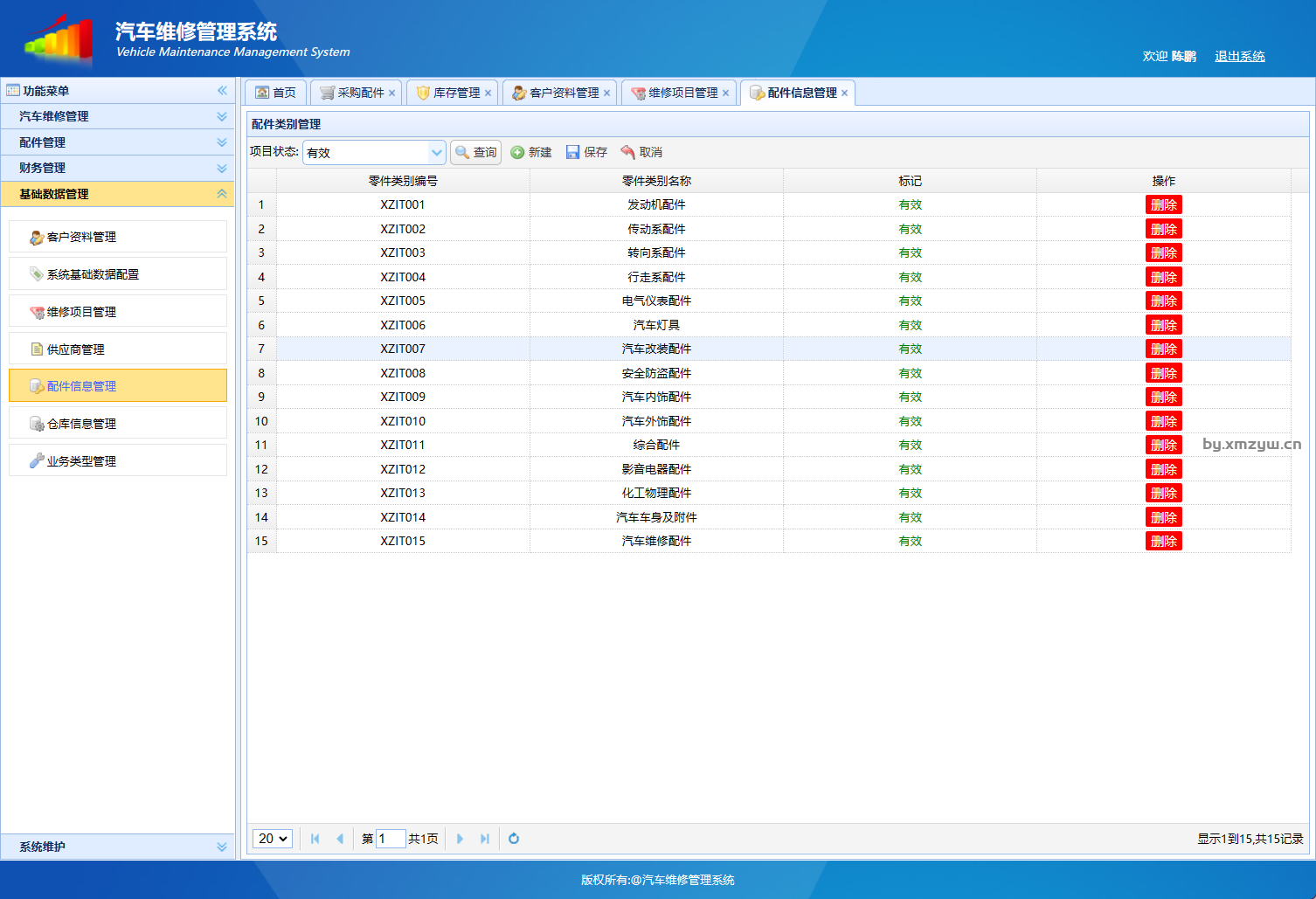
Task: Close the 维修项目管理 tab
Action: [x=726, y=93]
